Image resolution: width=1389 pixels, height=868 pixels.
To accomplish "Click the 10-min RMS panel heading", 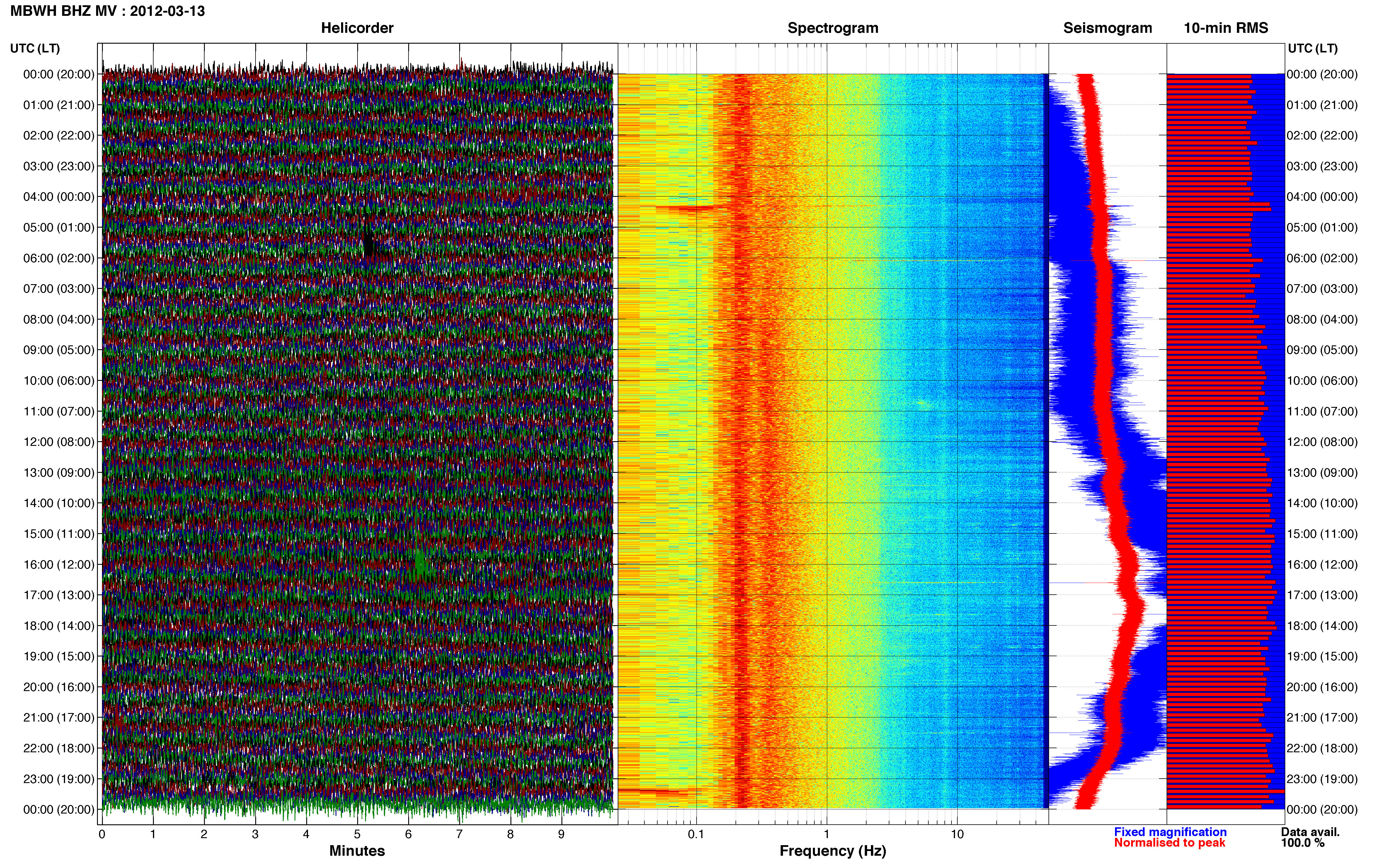I will tap(1226, 28).
